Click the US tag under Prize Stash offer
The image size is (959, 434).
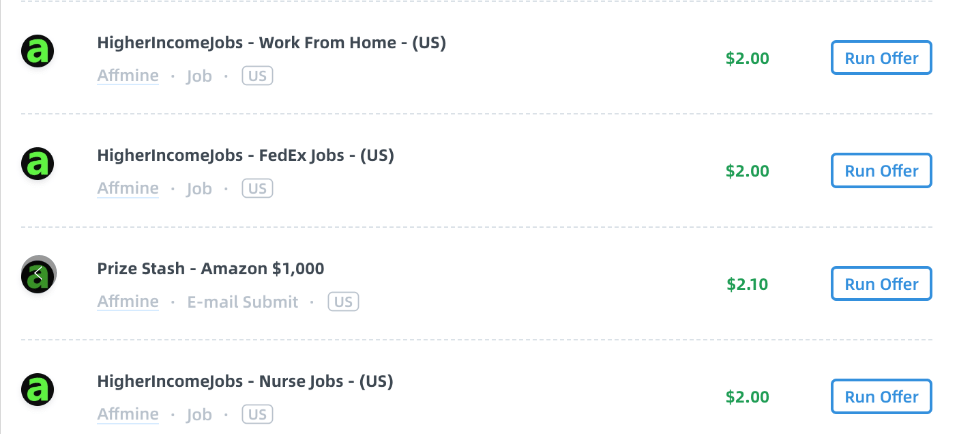343,302
